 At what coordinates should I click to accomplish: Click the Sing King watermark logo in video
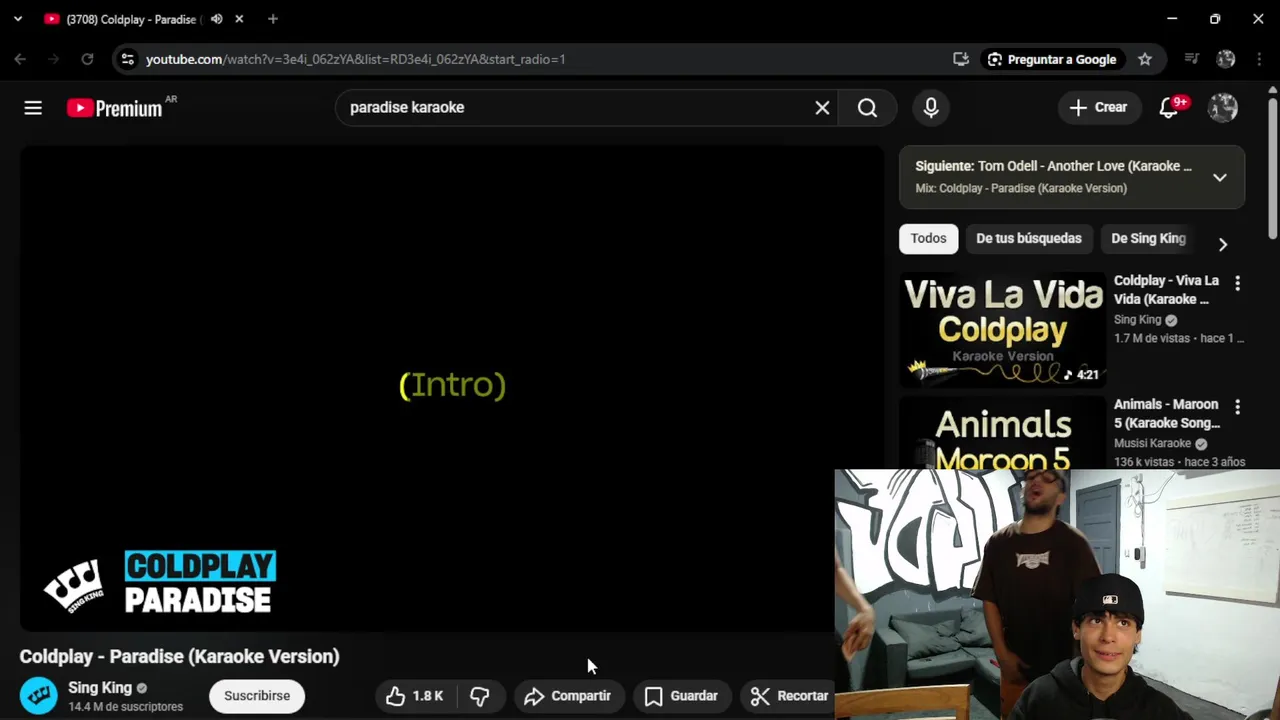[x=74, y=586]
